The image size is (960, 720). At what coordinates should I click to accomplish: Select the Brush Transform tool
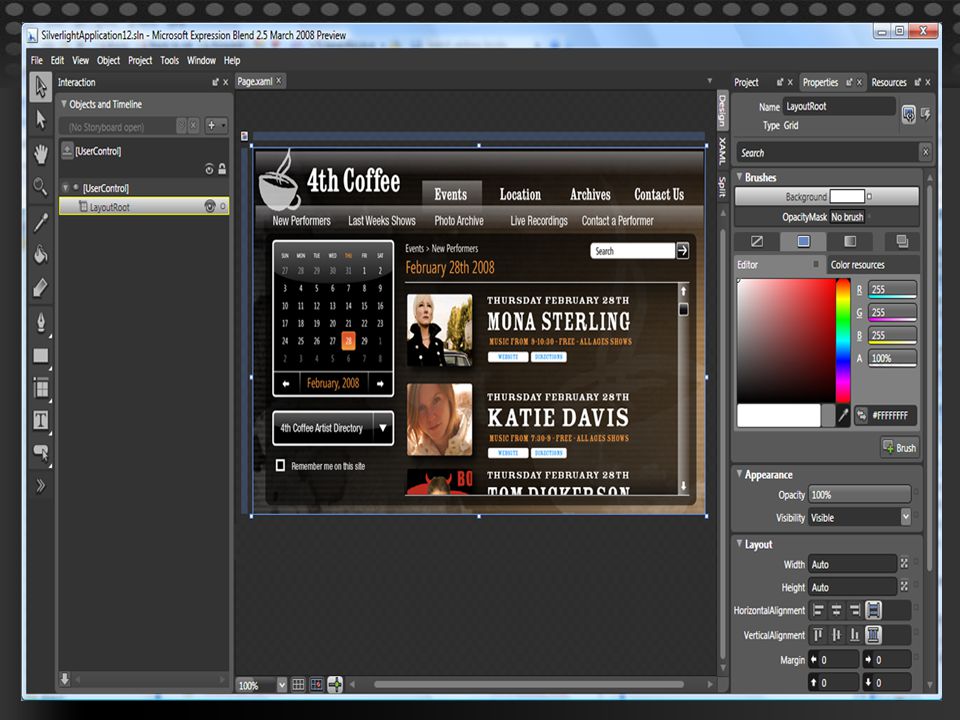point(41,287)
